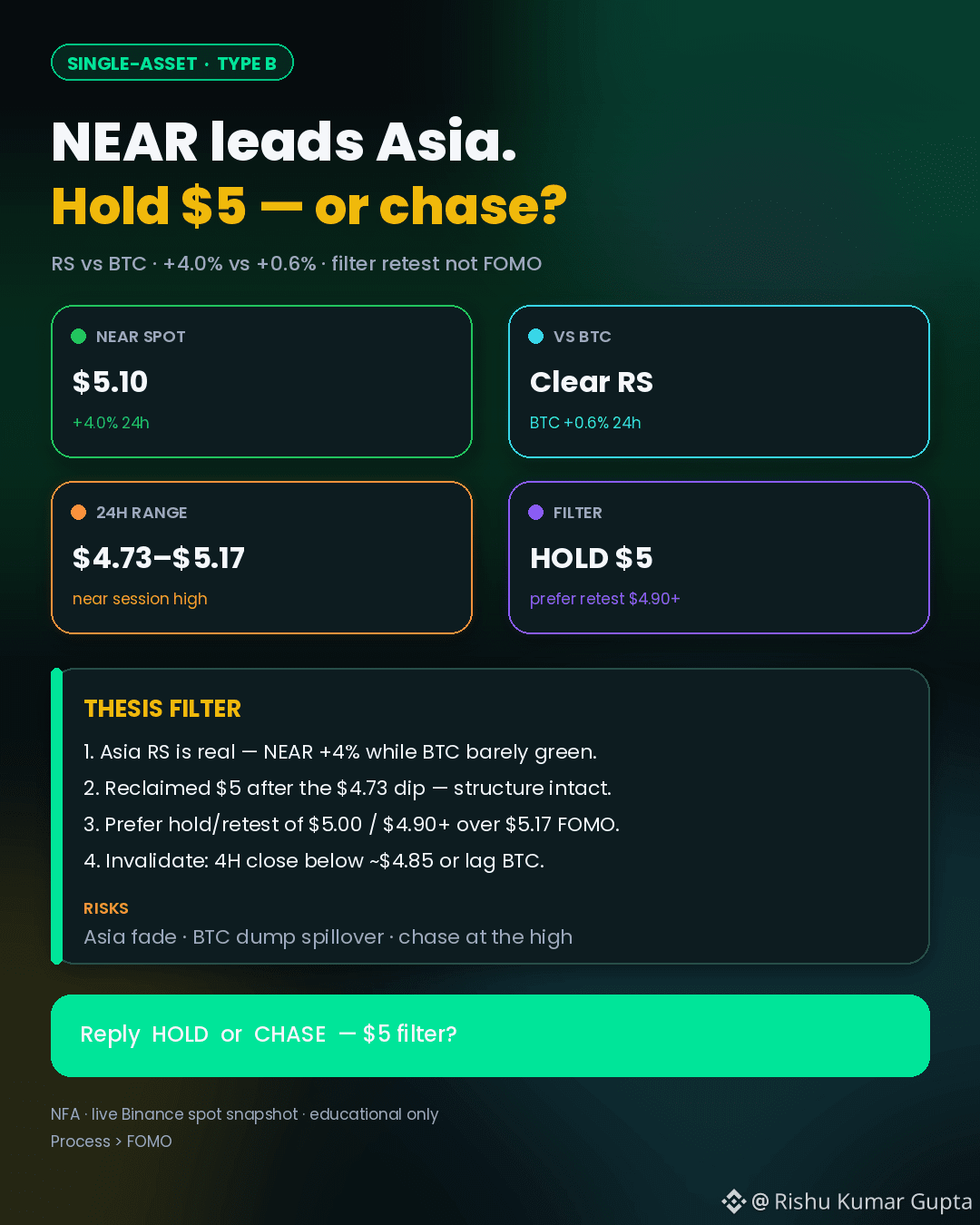980x1225 pixels.
Task: Click the green dot beside NEAR SPOT
Action: coord(79,337)
